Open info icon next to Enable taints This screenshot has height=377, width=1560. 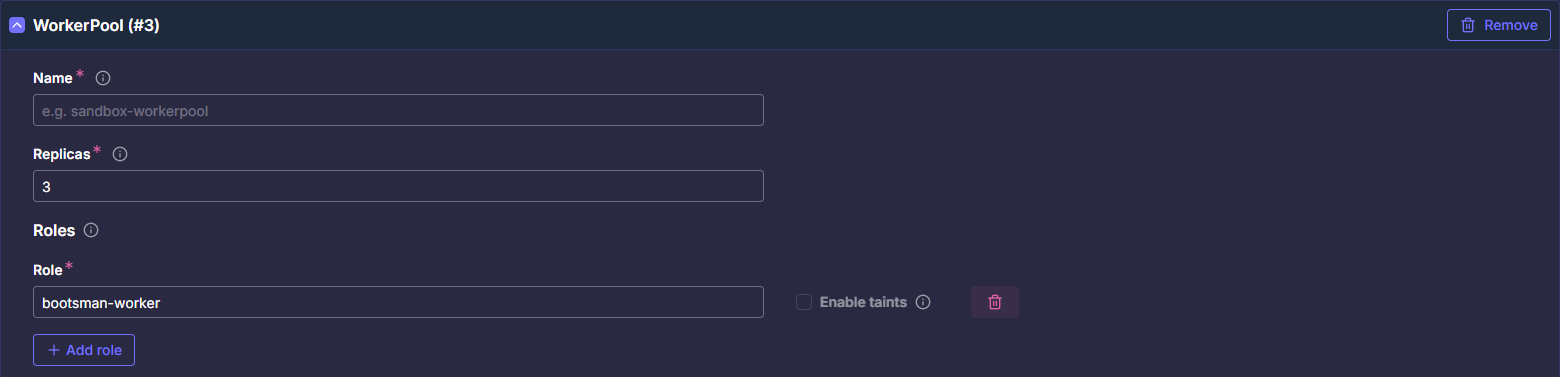coord(923,302)
